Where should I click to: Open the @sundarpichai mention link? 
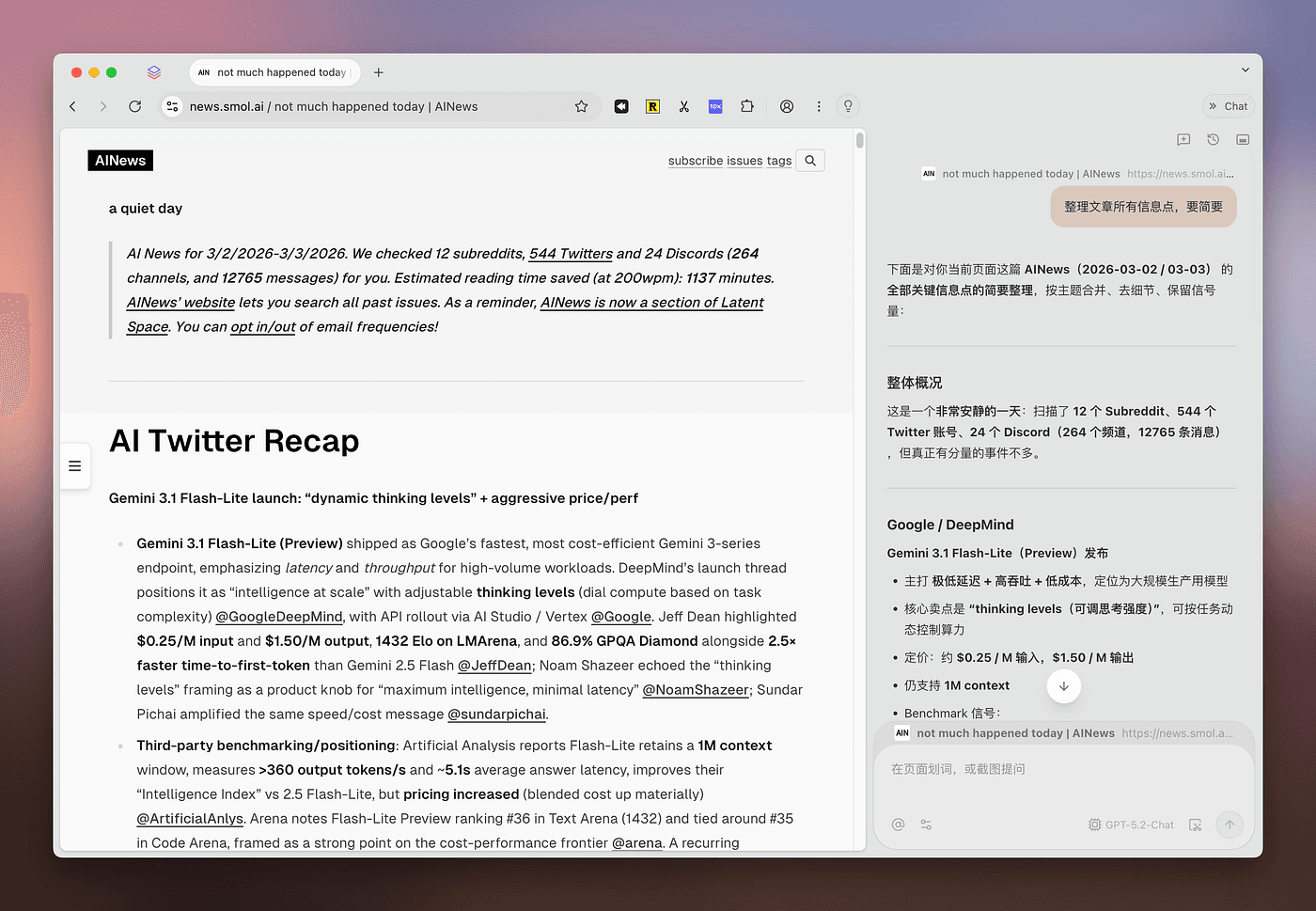(x=496, y=715)
